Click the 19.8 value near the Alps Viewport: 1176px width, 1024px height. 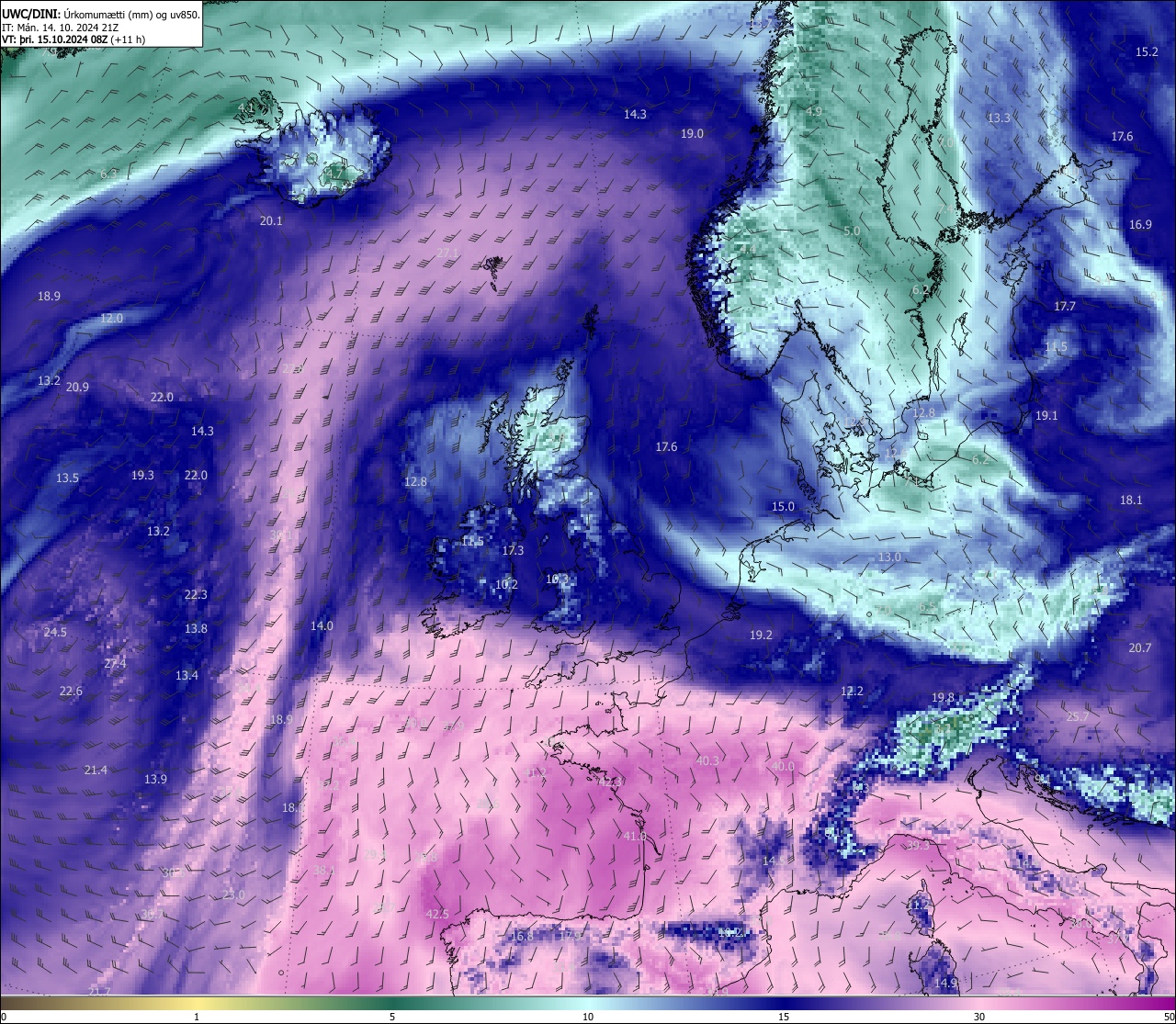tap(943, 698)
